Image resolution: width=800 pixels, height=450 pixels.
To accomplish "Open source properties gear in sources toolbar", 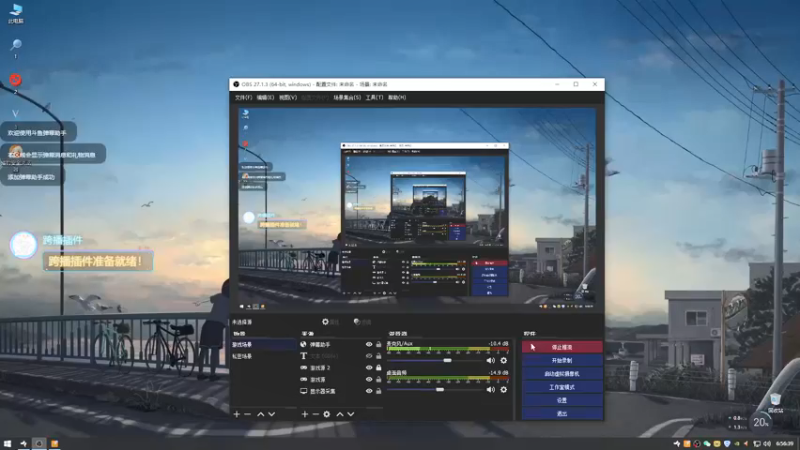I will [x=327, y=414].
